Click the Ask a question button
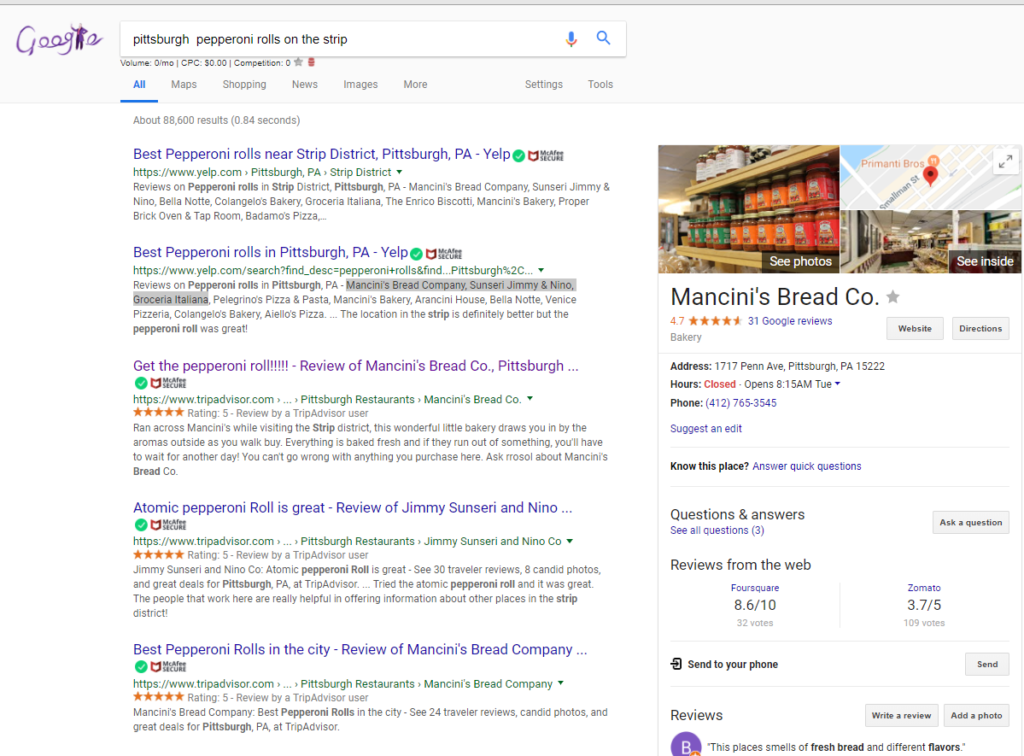This screenshot has width=1024, height=756. [970, 522]
